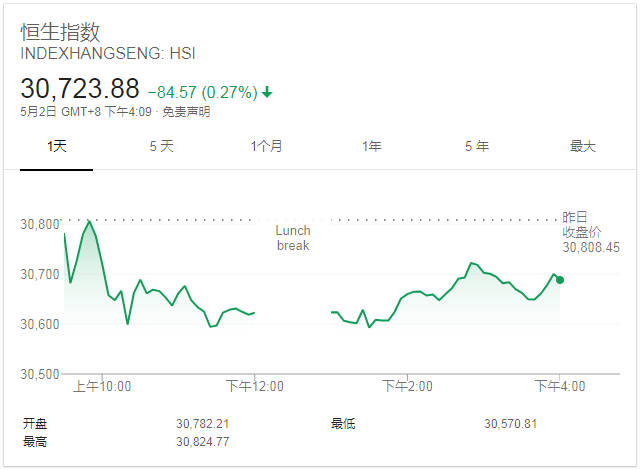Click the 最高 label
This screenshot has width=640, height=470.
35,442
